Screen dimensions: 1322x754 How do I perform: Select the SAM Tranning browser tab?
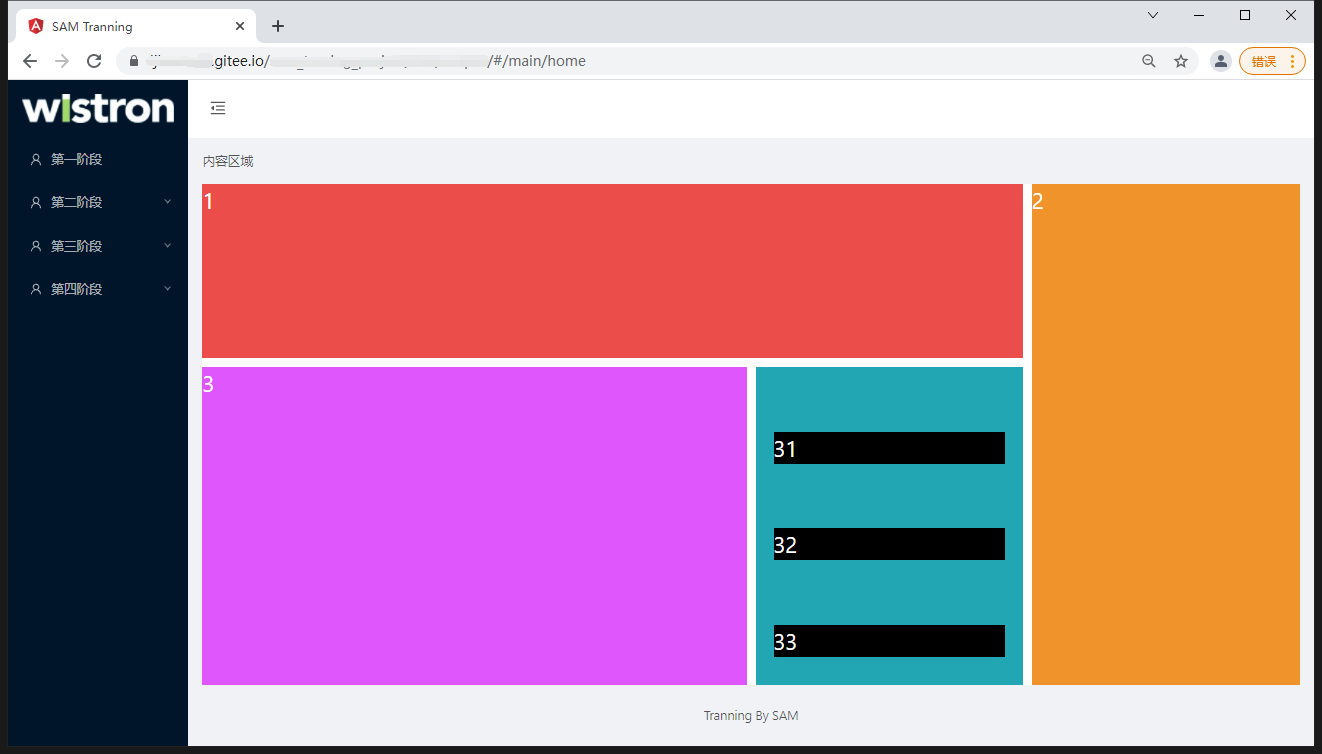point(136,26)
